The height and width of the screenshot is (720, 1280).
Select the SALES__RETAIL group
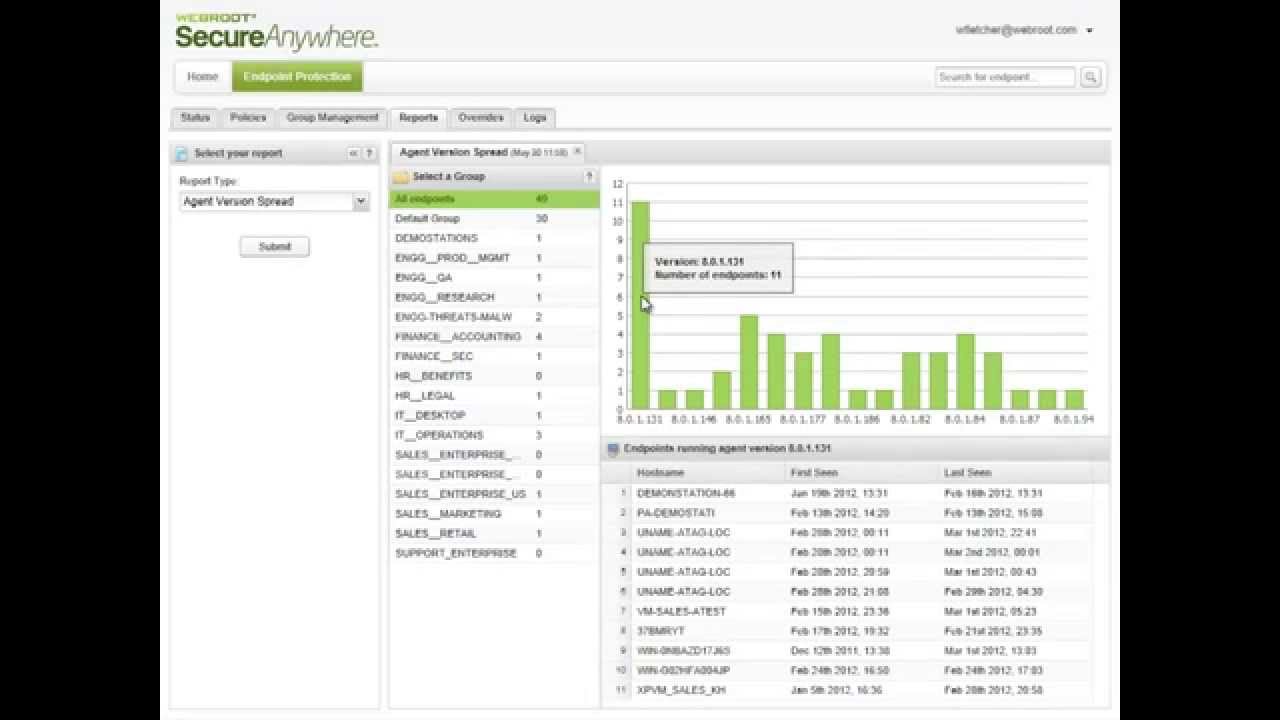coord(495,534)
